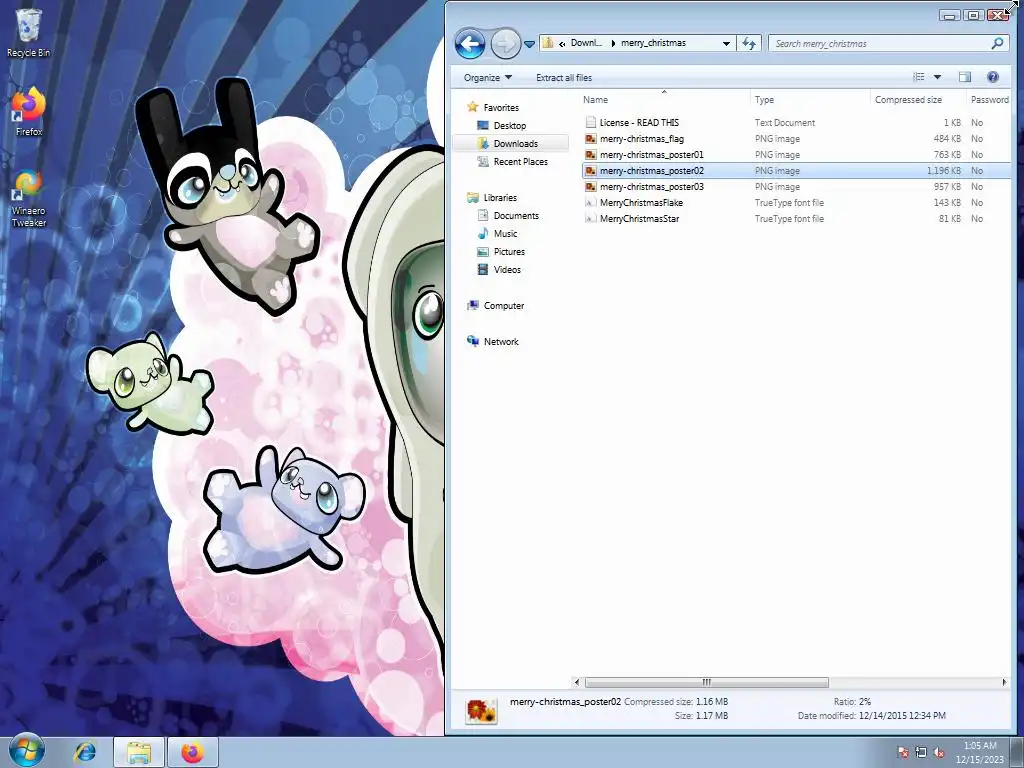This screenshot has width=1024, height=768.
Task: Sort by the Name column header
Action: click(664, 99)
